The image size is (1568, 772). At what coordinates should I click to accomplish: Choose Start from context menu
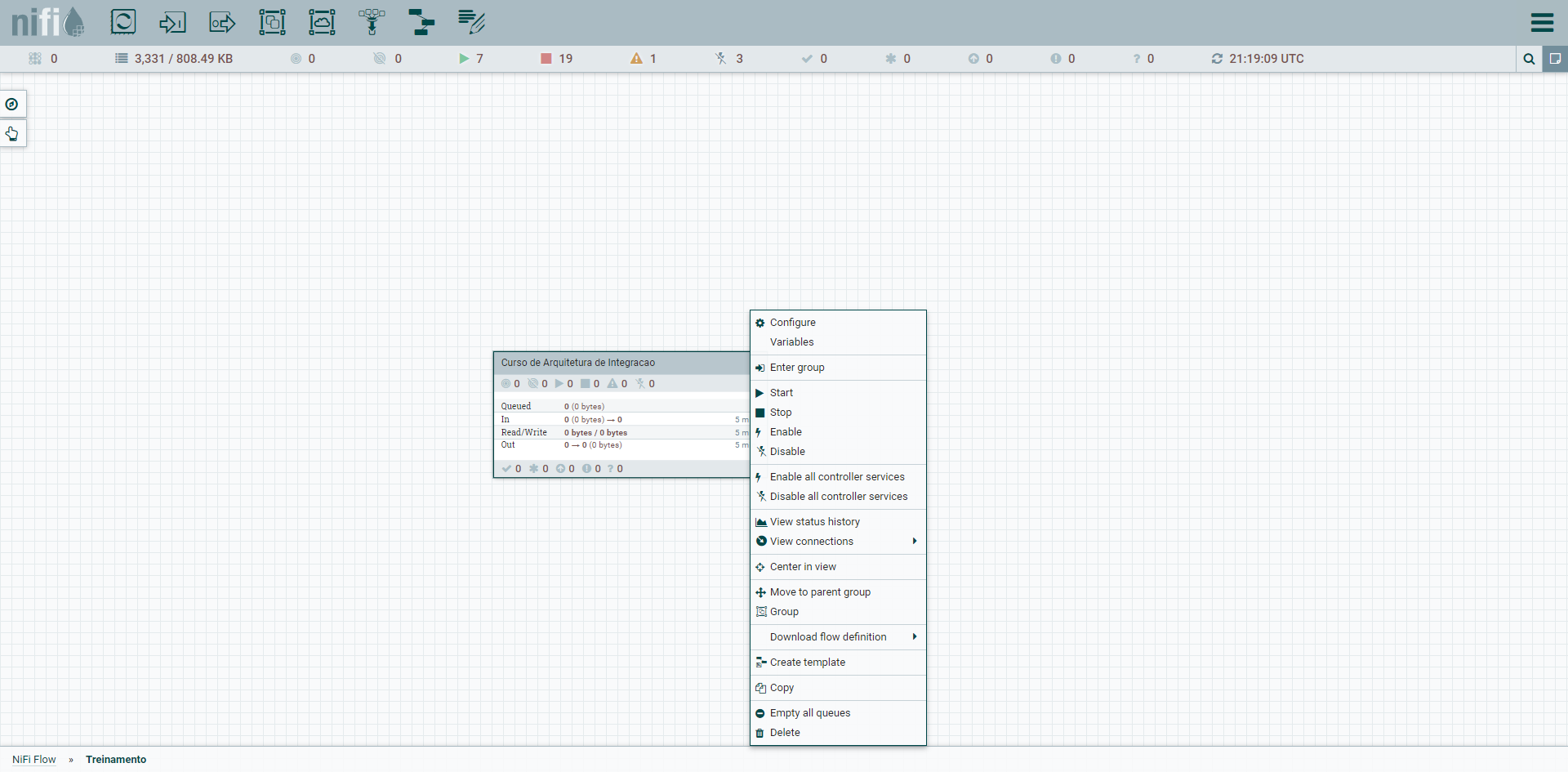pyautogui.click(x=838, y=393)
